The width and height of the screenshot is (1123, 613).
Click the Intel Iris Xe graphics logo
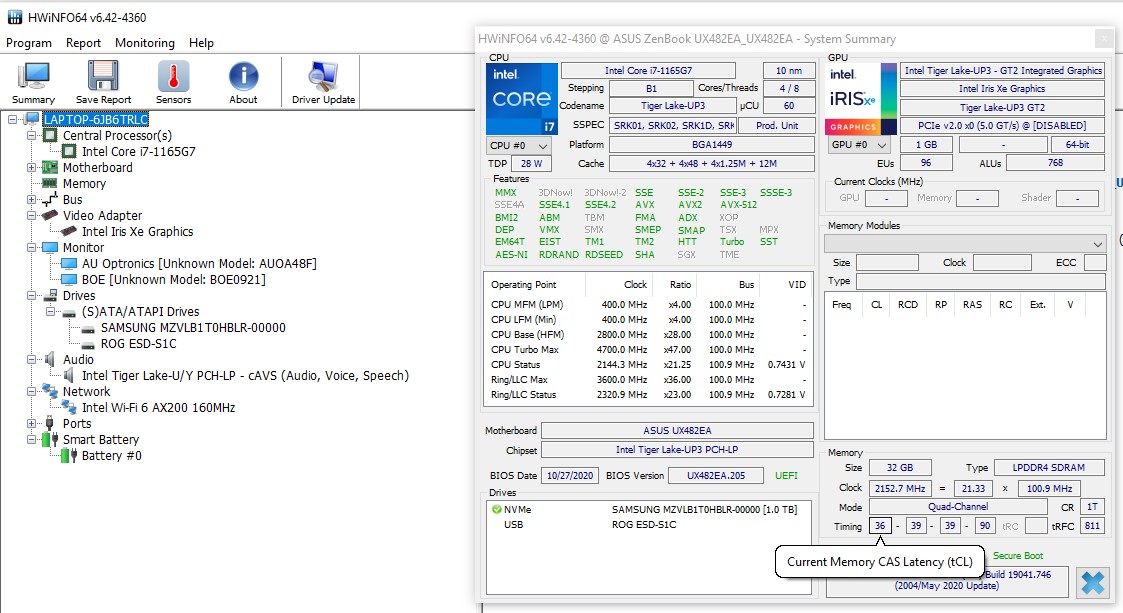point(862,99)
